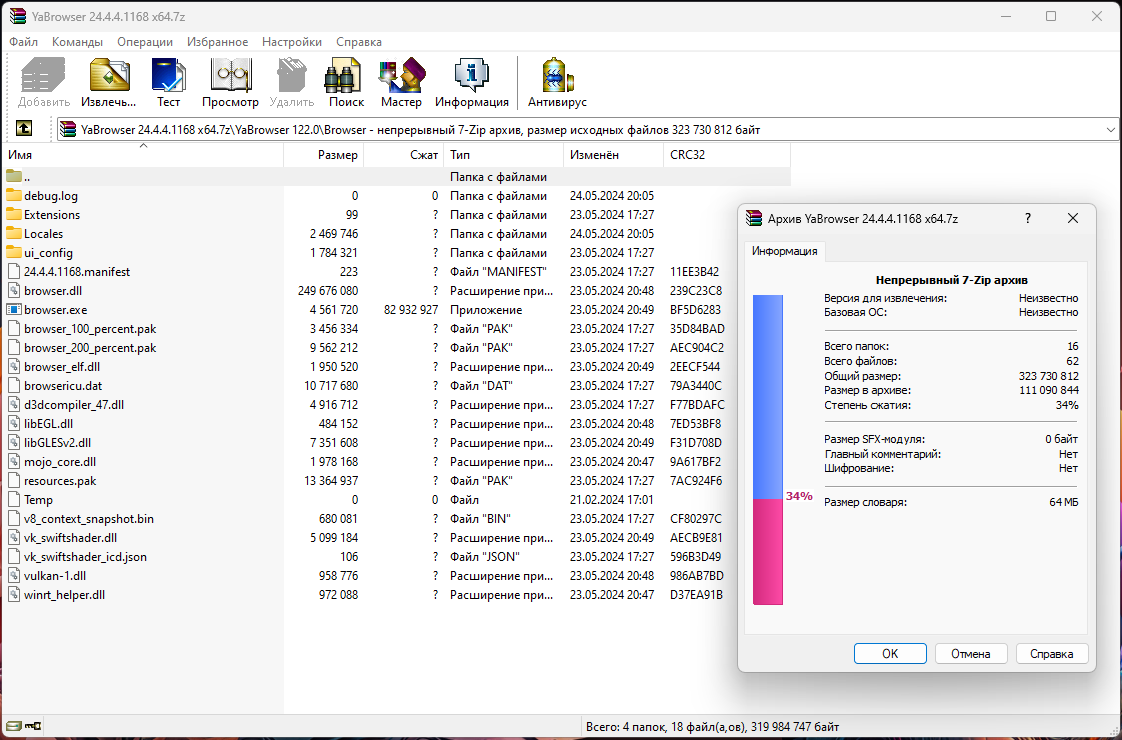Click the resources.pak file icon
Image resolution: width=1122 pixels, height=740 pixels.
(x=14, y=481)
